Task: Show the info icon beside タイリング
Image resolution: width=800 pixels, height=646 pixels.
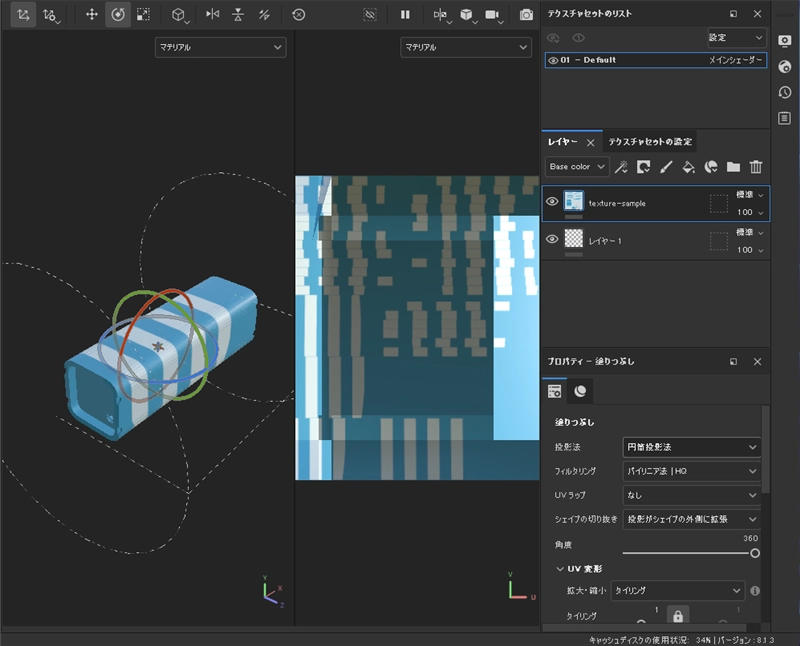Action: tap(755, 590)
